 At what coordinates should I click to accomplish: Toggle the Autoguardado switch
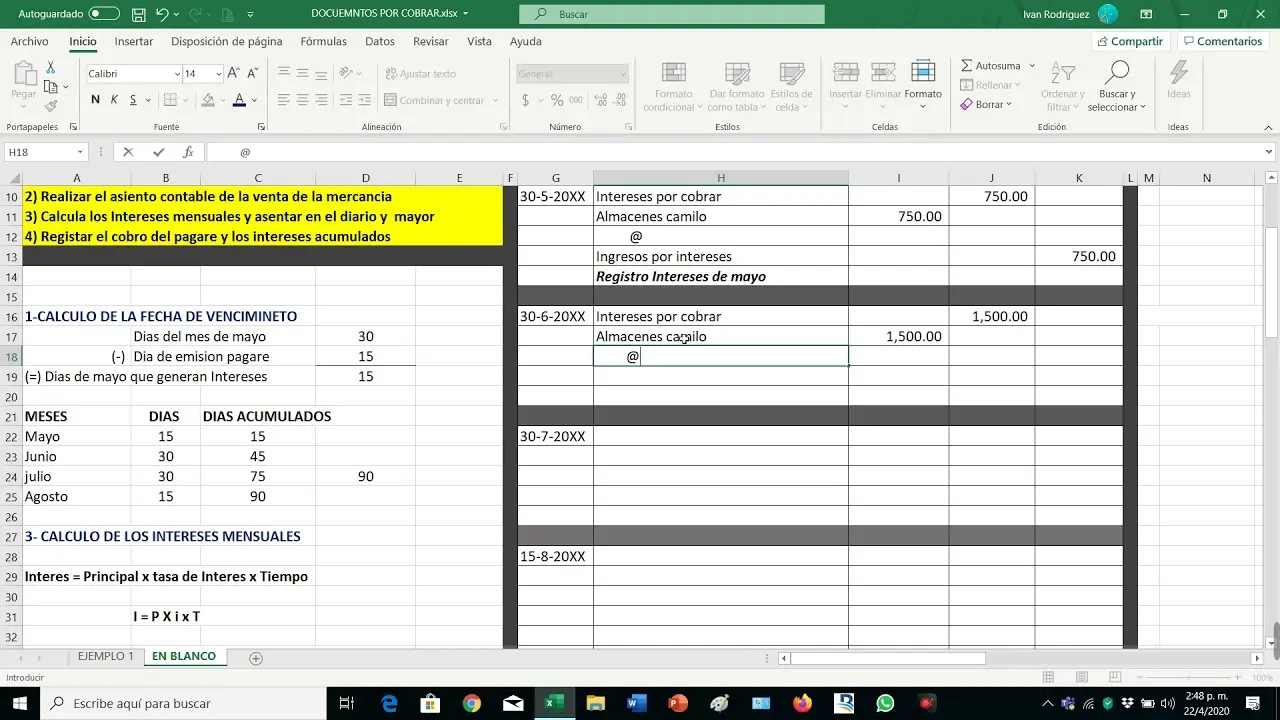point(103,14)
